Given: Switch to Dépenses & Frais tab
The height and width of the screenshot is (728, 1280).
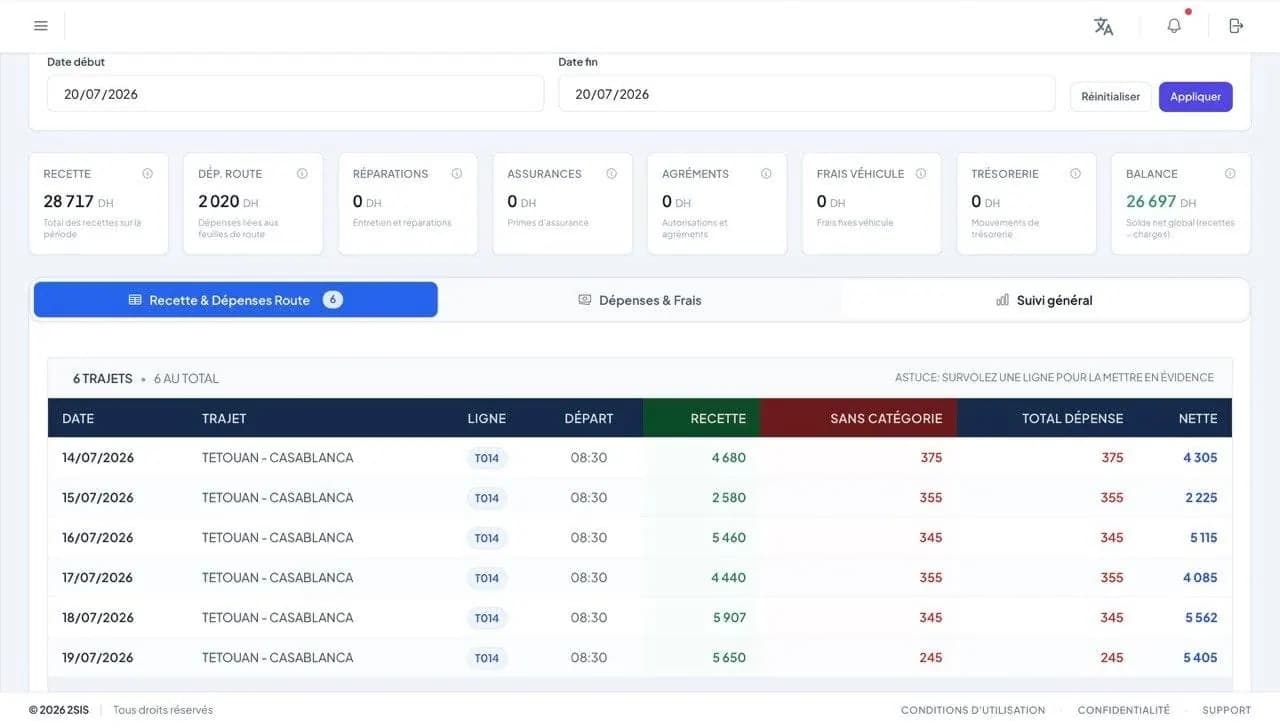Looking at the screenshot, I should [x=640, y=300].
